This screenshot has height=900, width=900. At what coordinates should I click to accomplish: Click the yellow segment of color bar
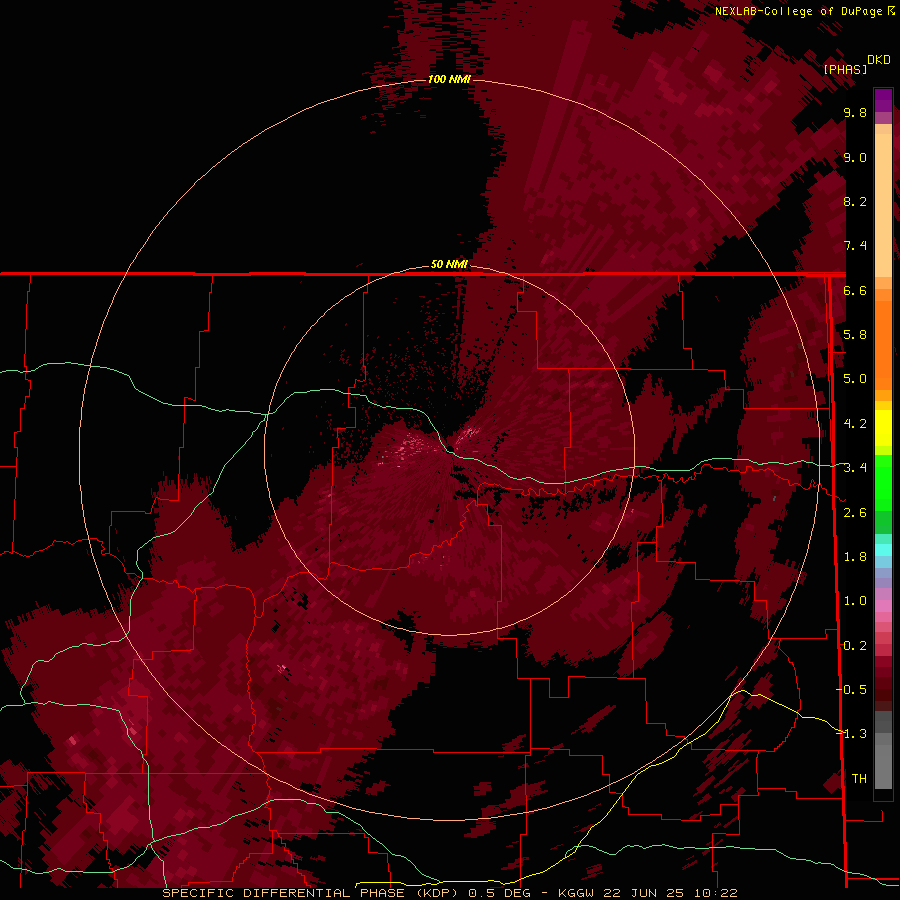pyautogui.click(x=883, y=428)
